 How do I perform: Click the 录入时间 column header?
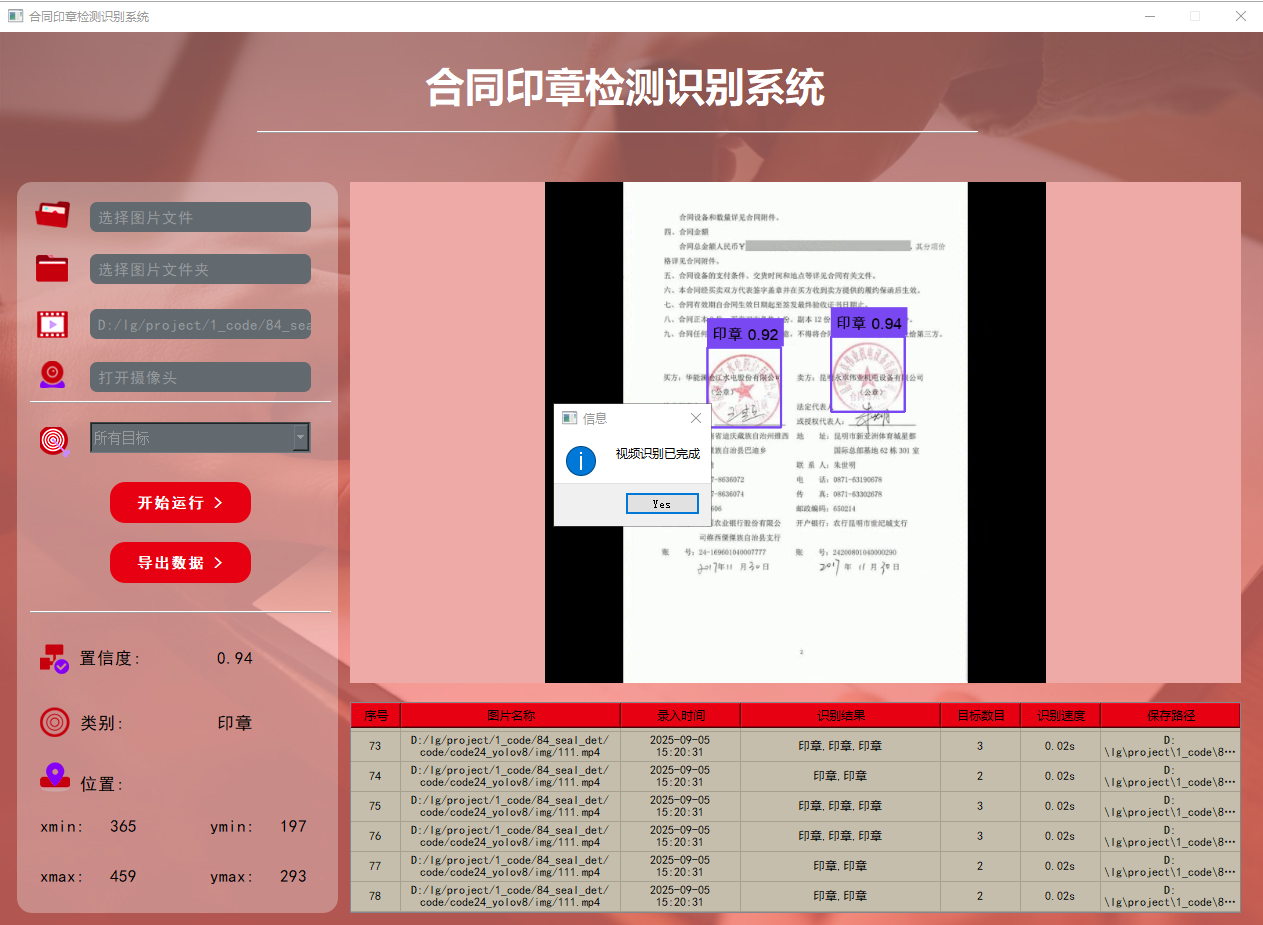[x=680, y=715]
